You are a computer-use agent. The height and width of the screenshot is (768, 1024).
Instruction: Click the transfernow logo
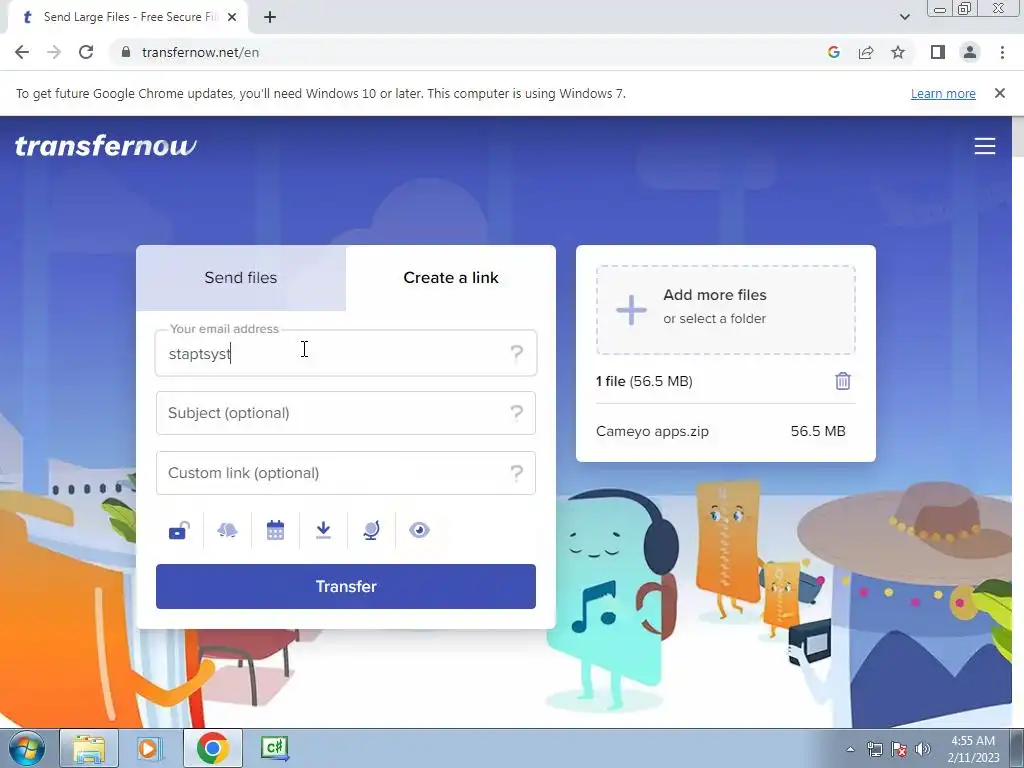point(105,146)
